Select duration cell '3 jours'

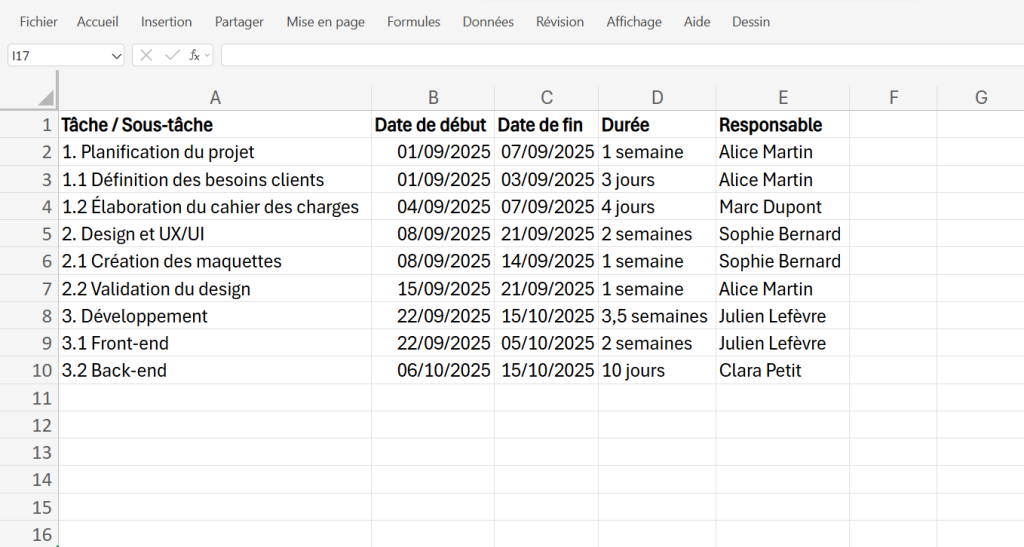pyautogui.click(x=657, y=180)
